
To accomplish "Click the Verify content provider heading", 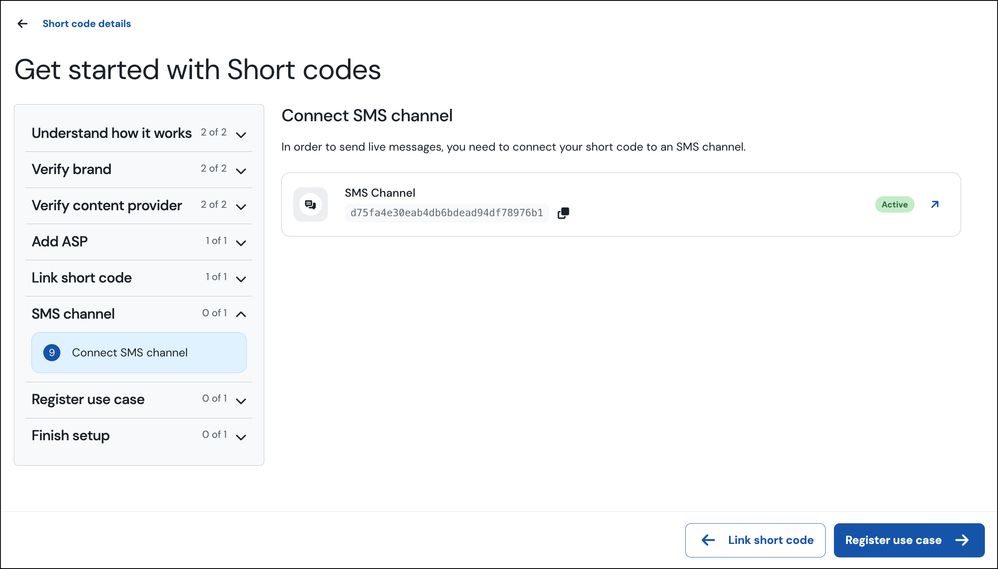I will [107, 205].
